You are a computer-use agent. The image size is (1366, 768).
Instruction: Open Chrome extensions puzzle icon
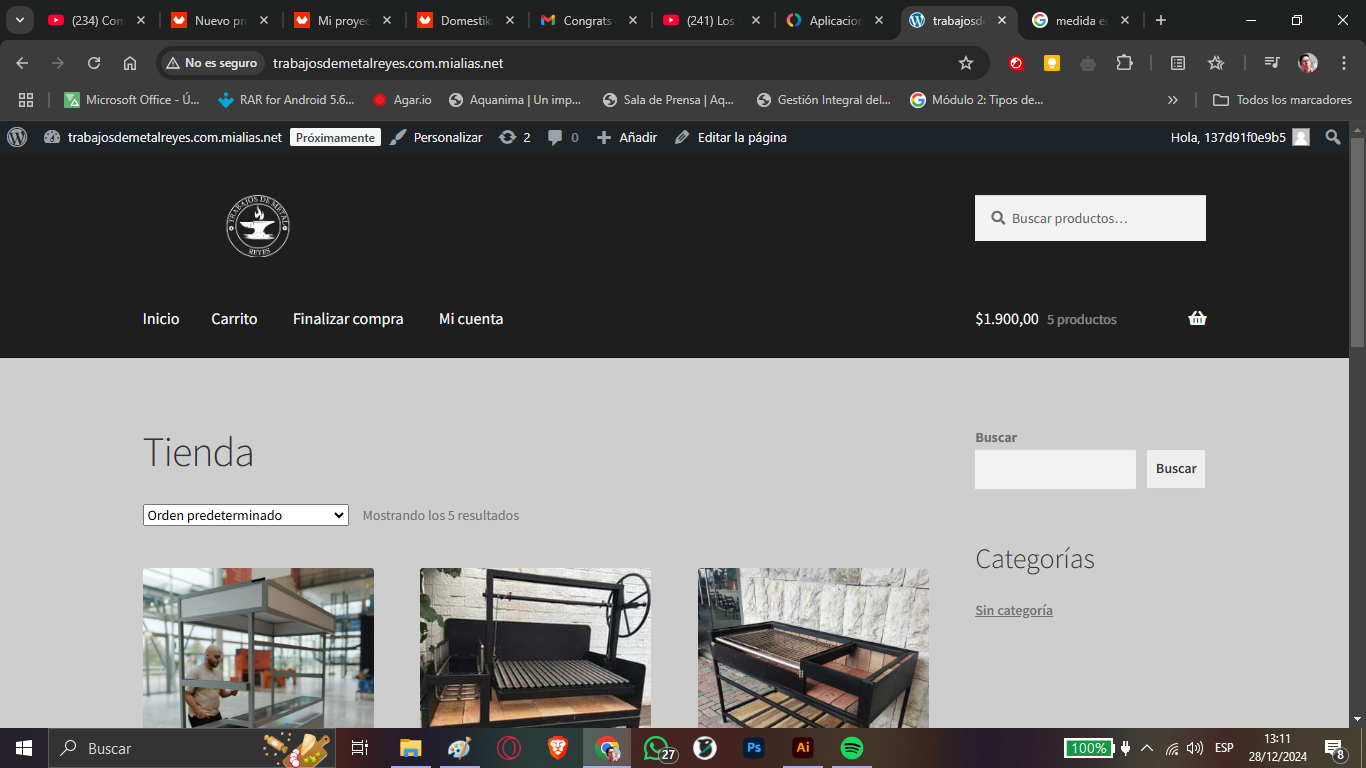coord(1124,63)
